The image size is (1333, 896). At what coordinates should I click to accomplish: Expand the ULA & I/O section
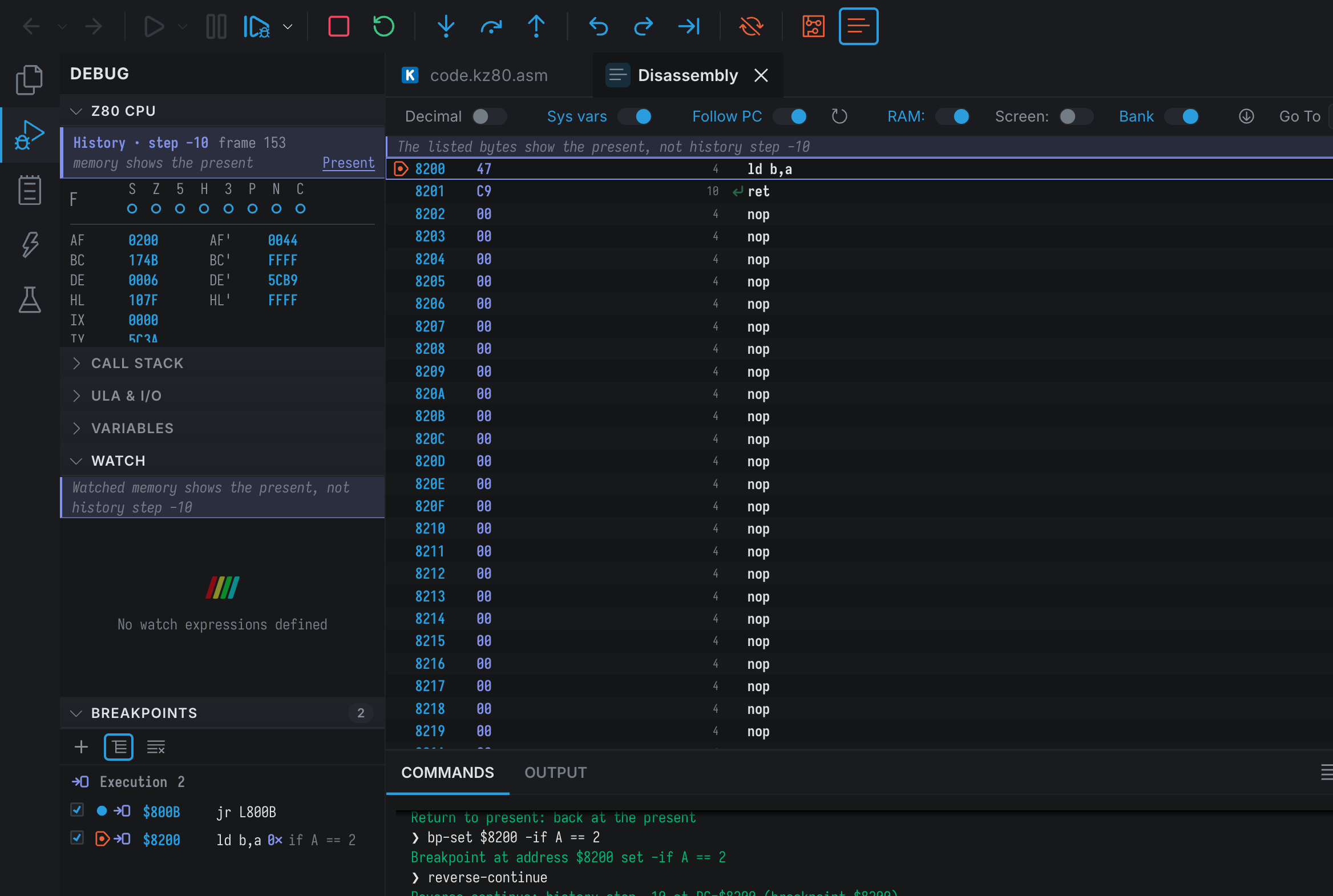(223, 396)
